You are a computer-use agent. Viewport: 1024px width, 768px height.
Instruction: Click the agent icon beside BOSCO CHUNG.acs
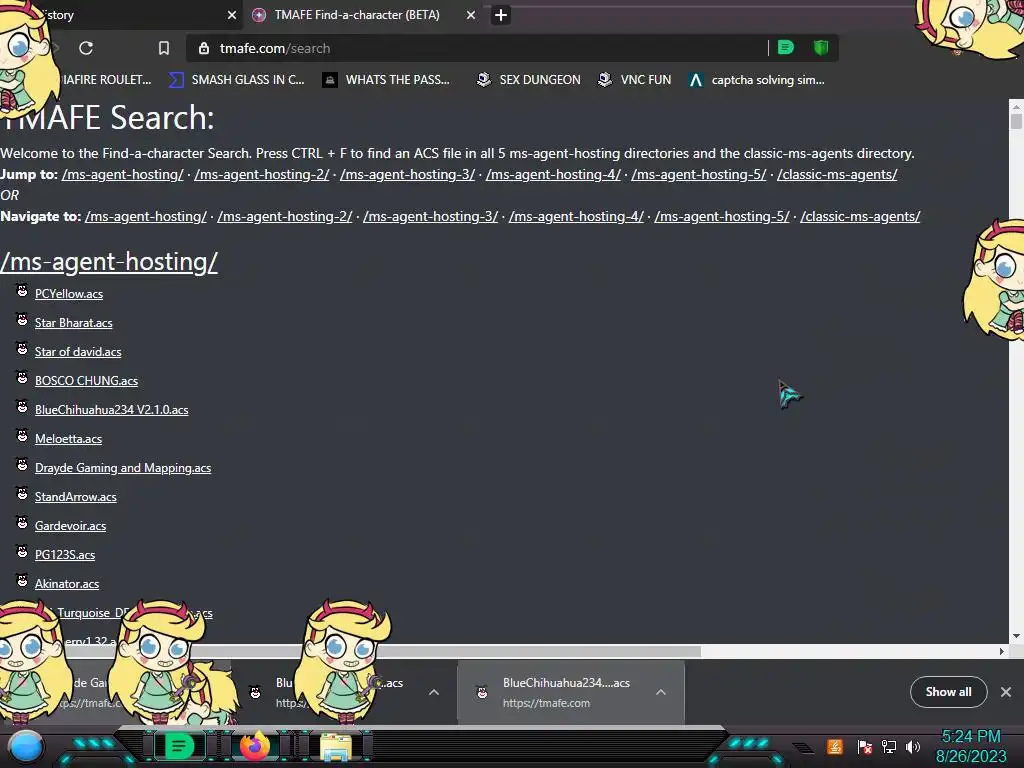(x=22, y=378)
